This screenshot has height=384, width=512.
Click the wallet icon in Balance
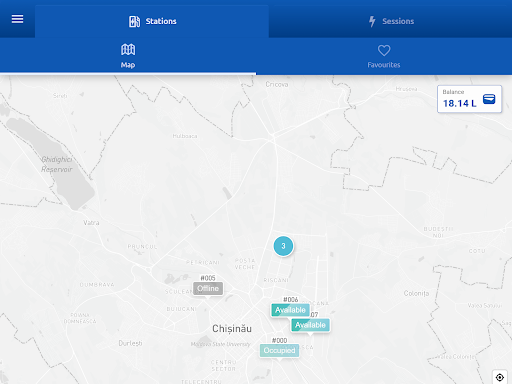pyautogui.click(x=489, y=99)
